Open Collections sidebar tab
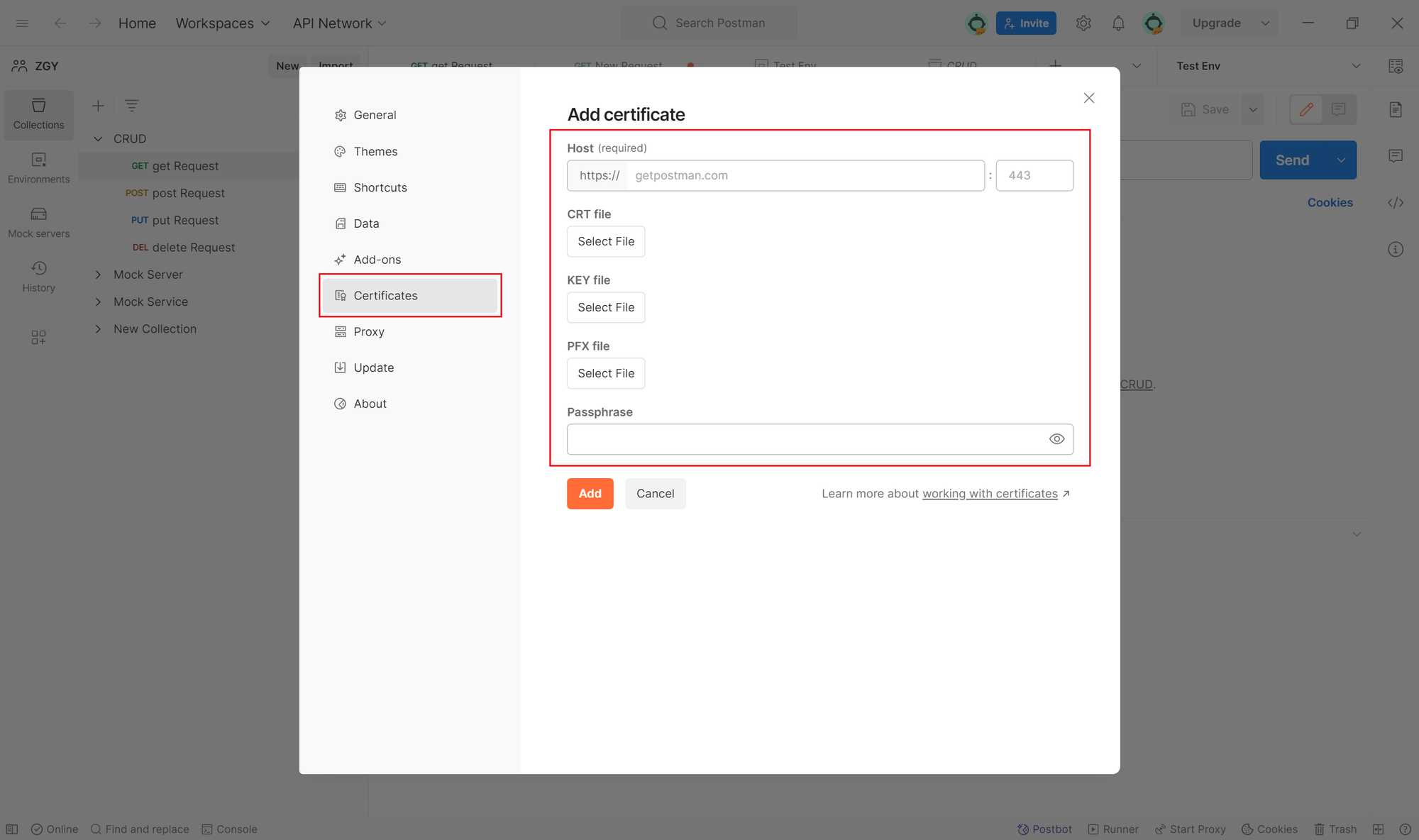The height and width of the screenshot is (840, 1419). coord(38,114)
